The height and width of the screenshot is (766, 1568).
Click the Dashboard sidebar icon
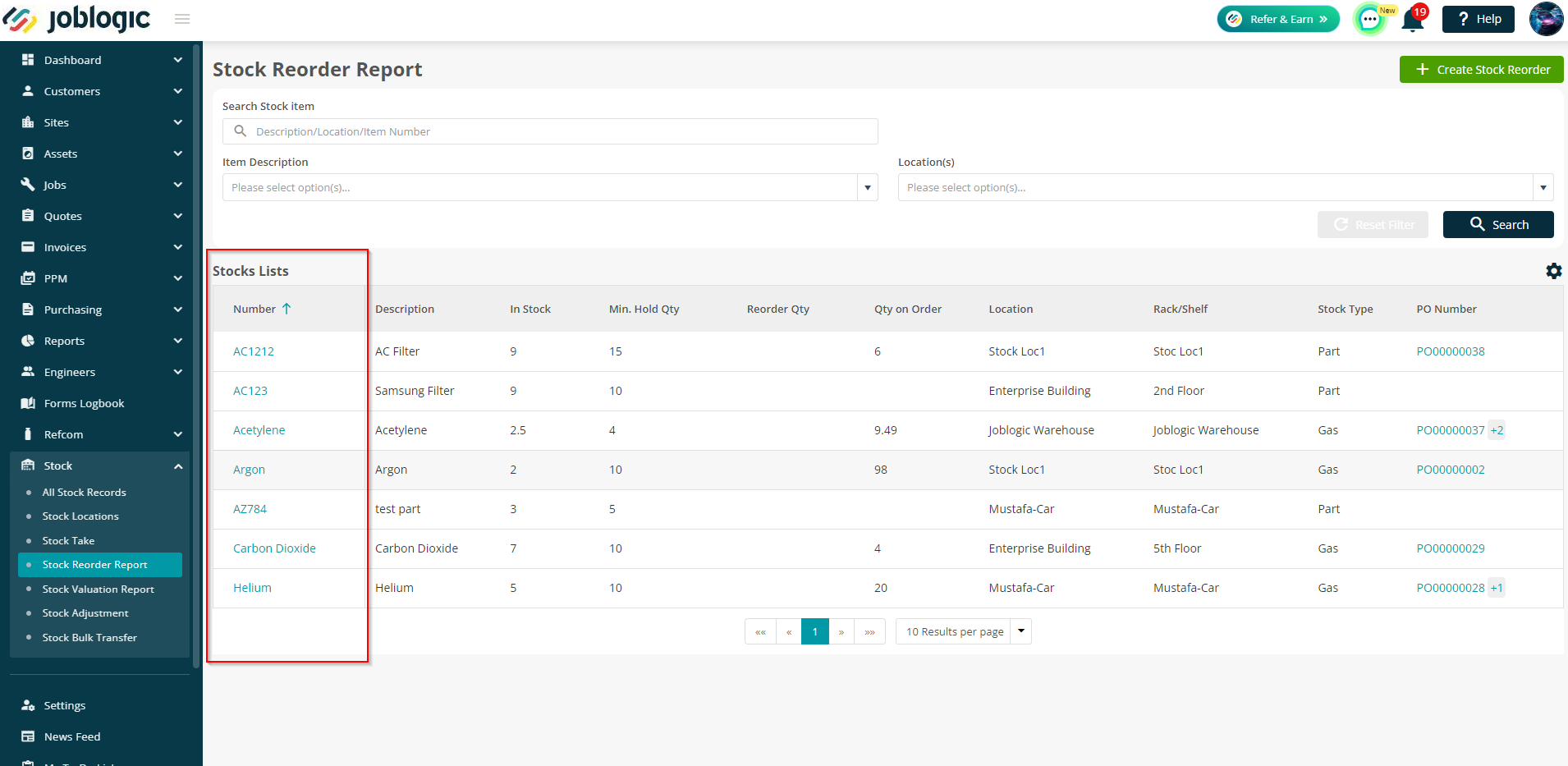coord(28,60)
